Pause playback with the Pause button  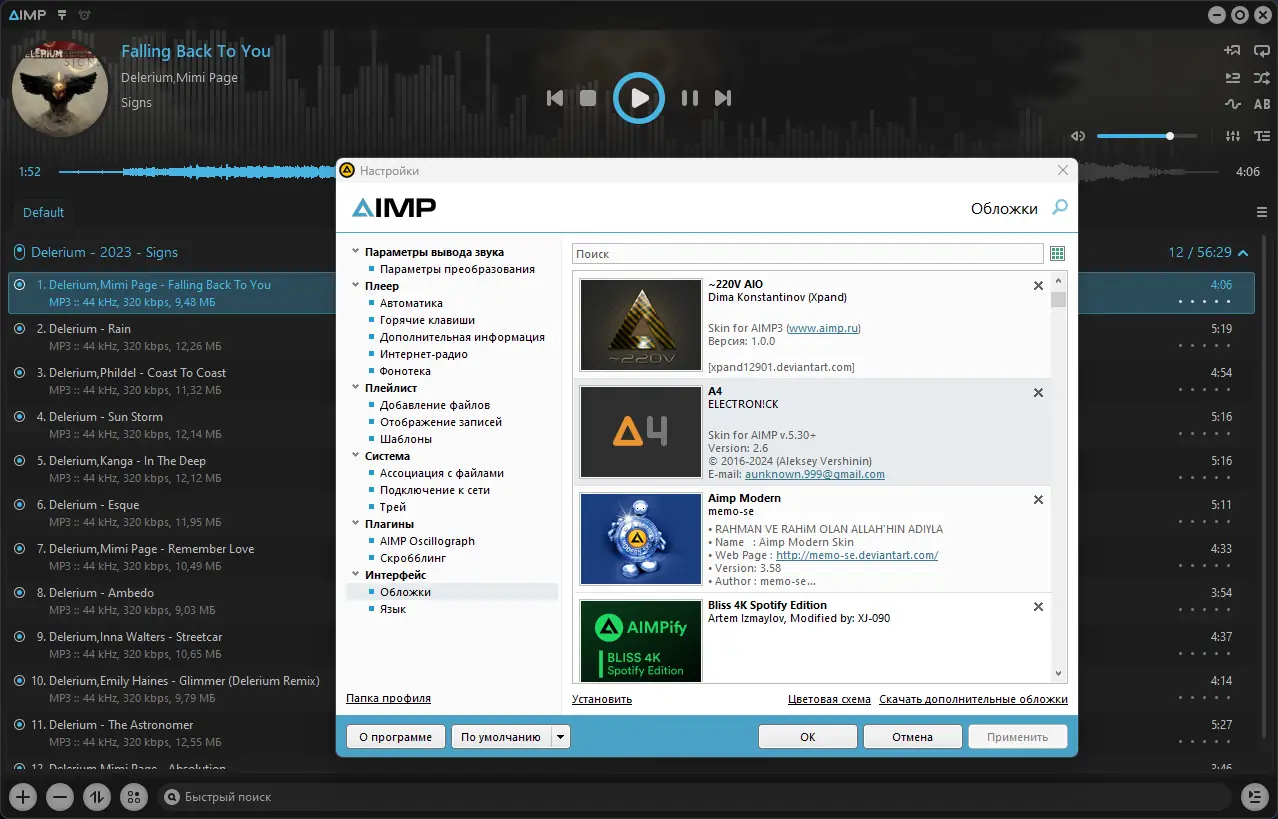coord(690,98)
